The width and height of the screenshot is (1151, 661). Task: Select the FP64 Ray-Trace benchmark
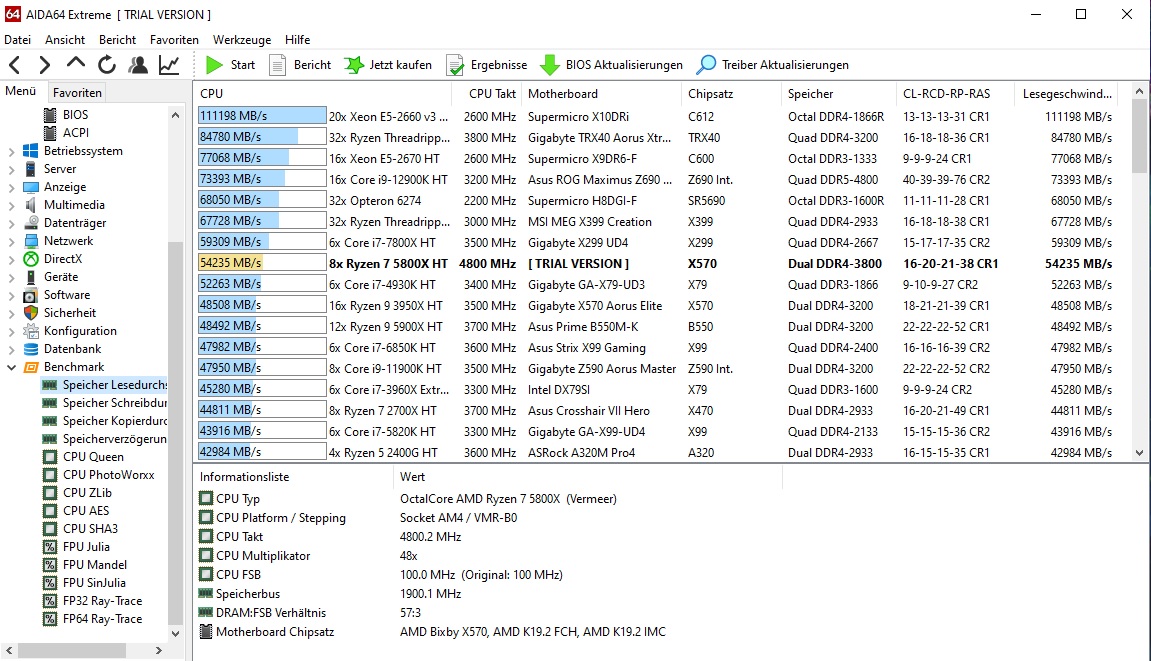tap(103, 618)
